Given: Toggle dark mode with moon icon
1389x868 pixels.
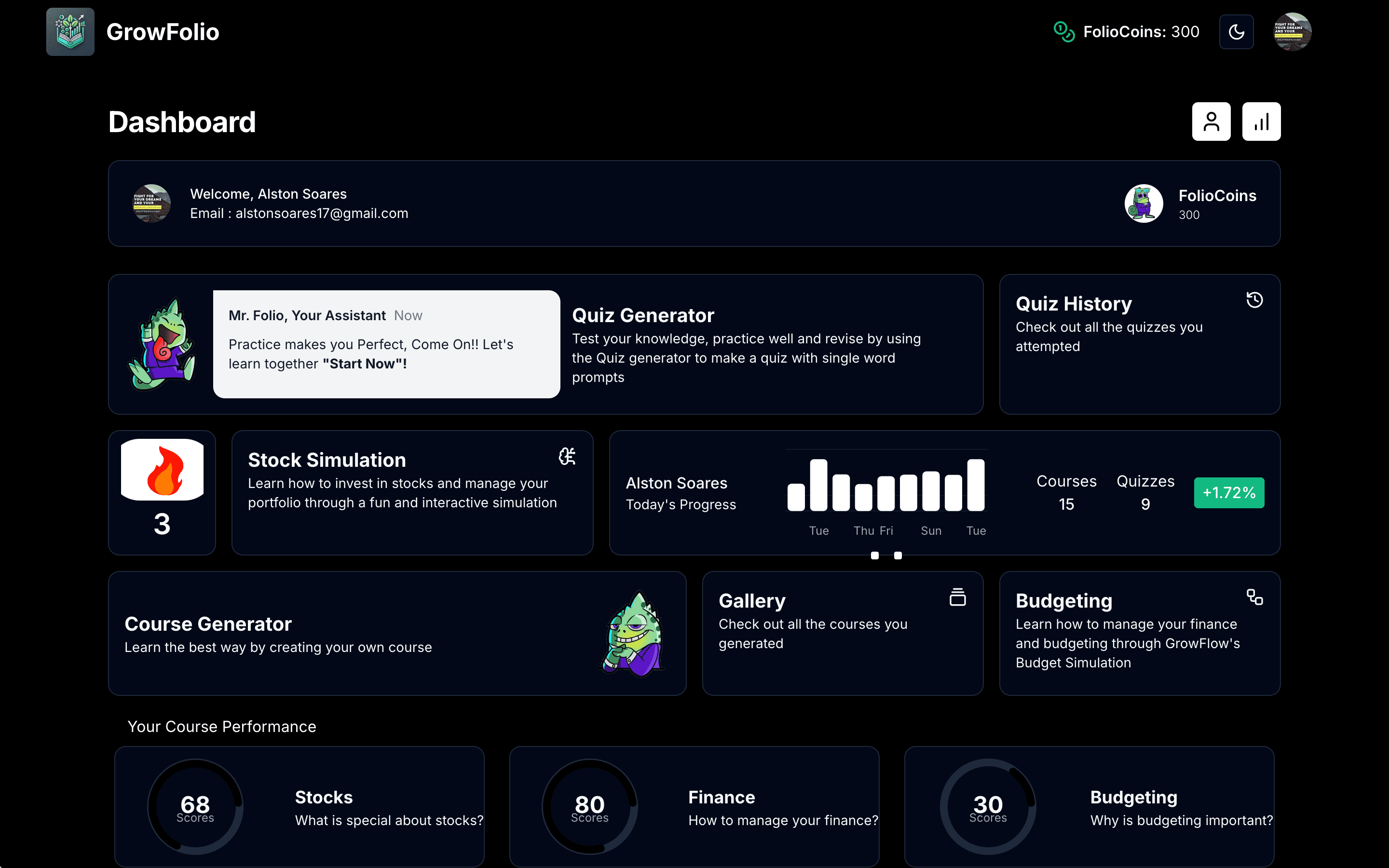Looking at the screenshot, I should click(x=1236, y=31).
